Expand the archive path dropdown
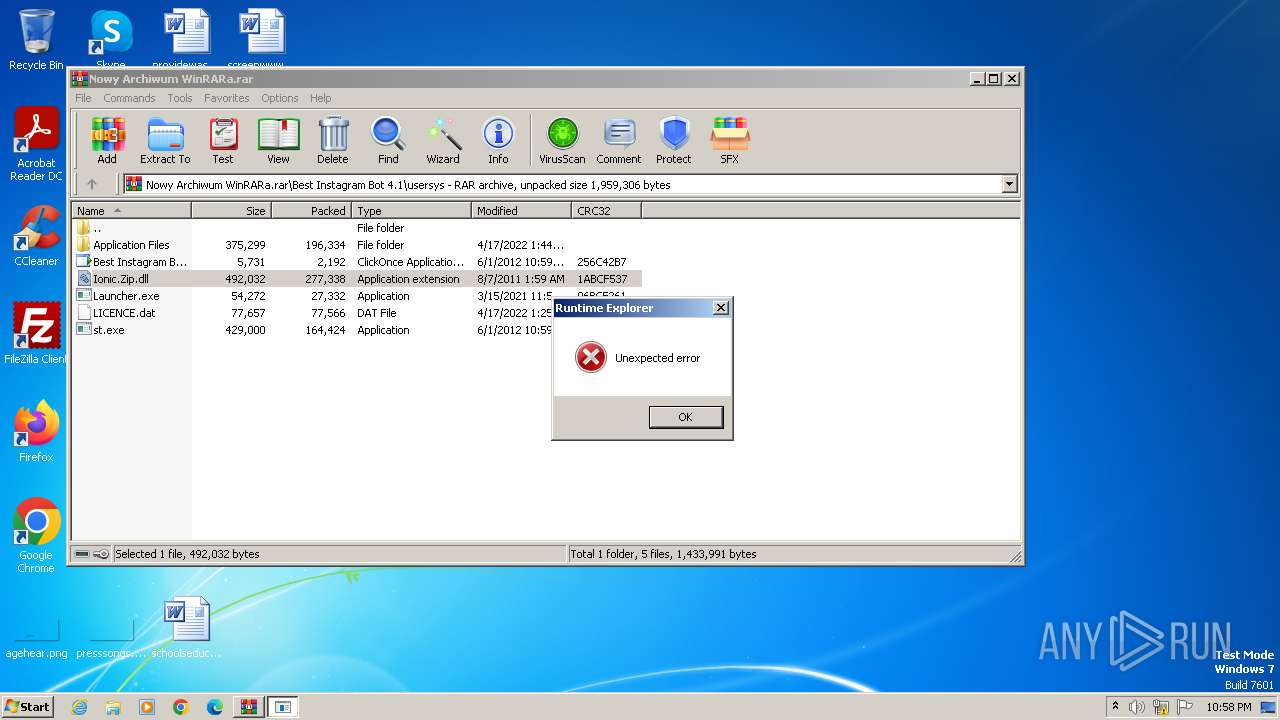The height and width of the screenshot is (720, 1280). 1009,184
